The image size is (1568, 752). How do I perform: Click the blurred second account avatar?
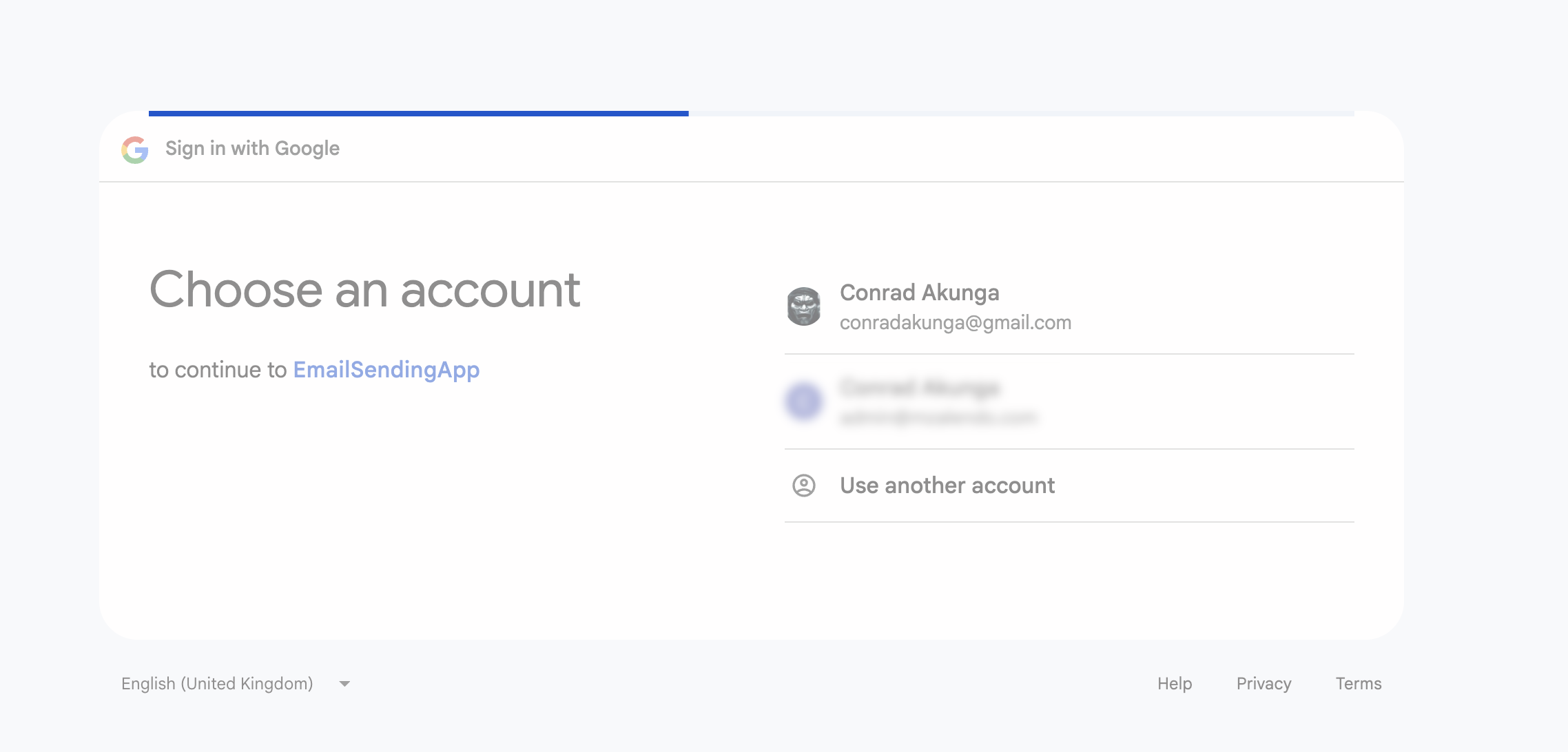click(803, 401)
